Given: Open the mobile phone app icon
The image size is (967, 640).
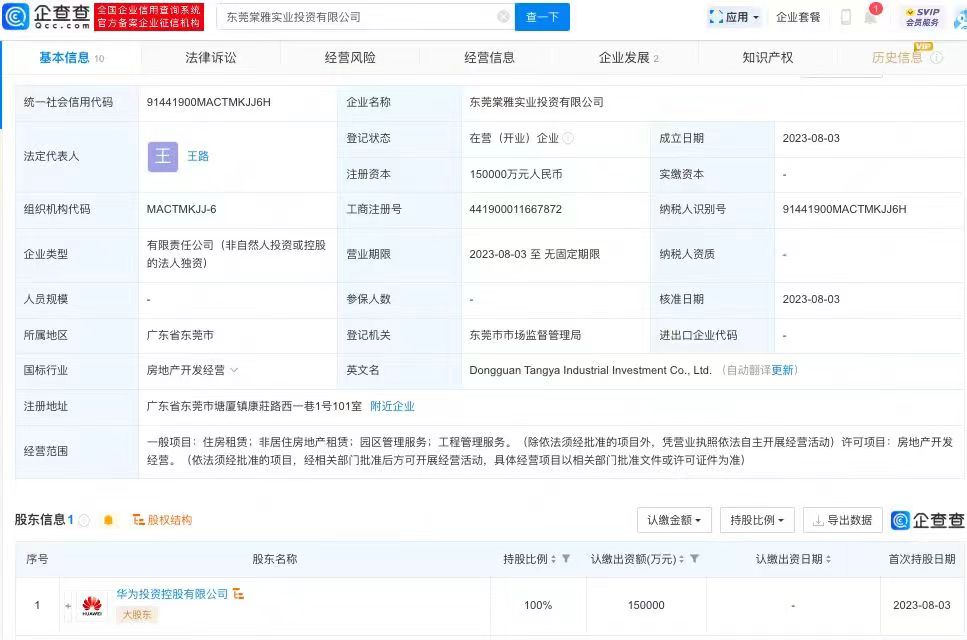Looking at the screenshot, I should click(846, 17).
